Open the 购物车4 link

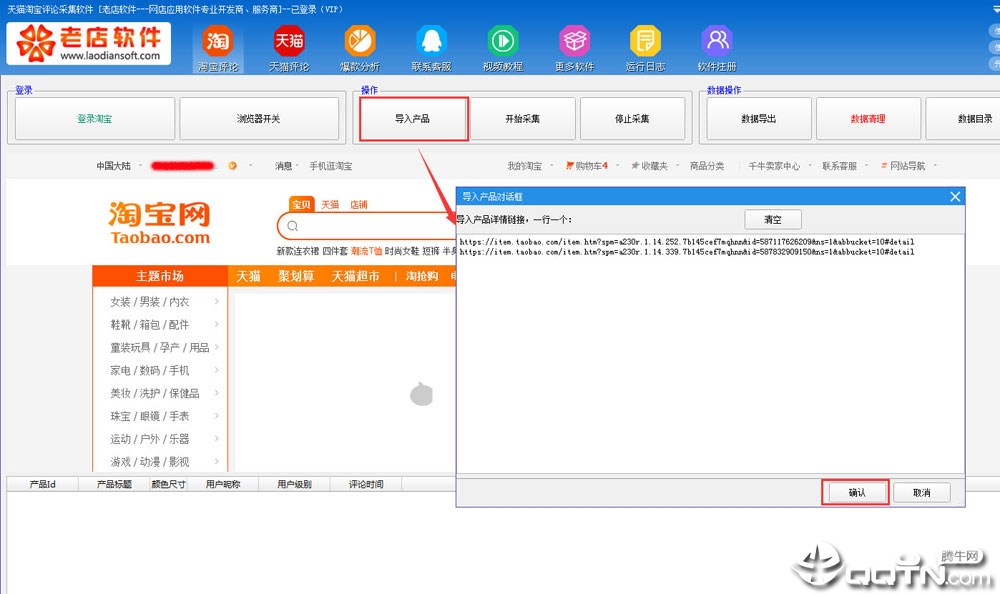pyautogui.click(x=587, y=166)
